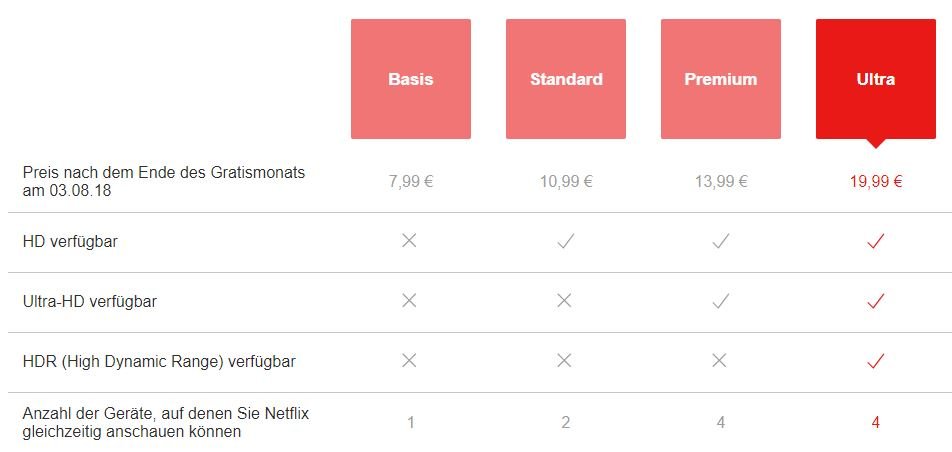Click the HD checkmark under Premium
This screenshot has height=452, width=952.
(x=721, y=242)
